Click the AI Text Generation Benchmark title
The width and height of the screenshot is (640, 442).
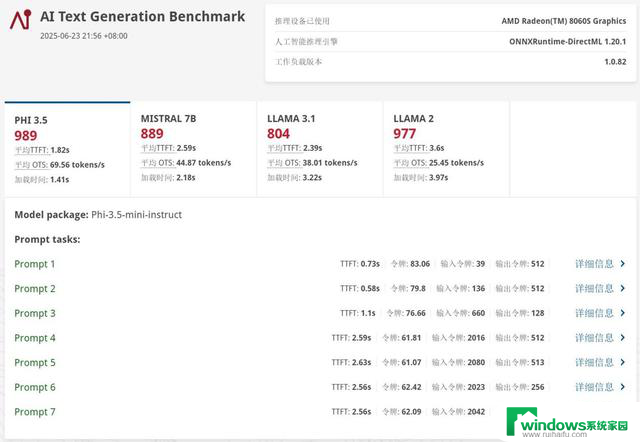pyautogui.click(x=142, y=16)
